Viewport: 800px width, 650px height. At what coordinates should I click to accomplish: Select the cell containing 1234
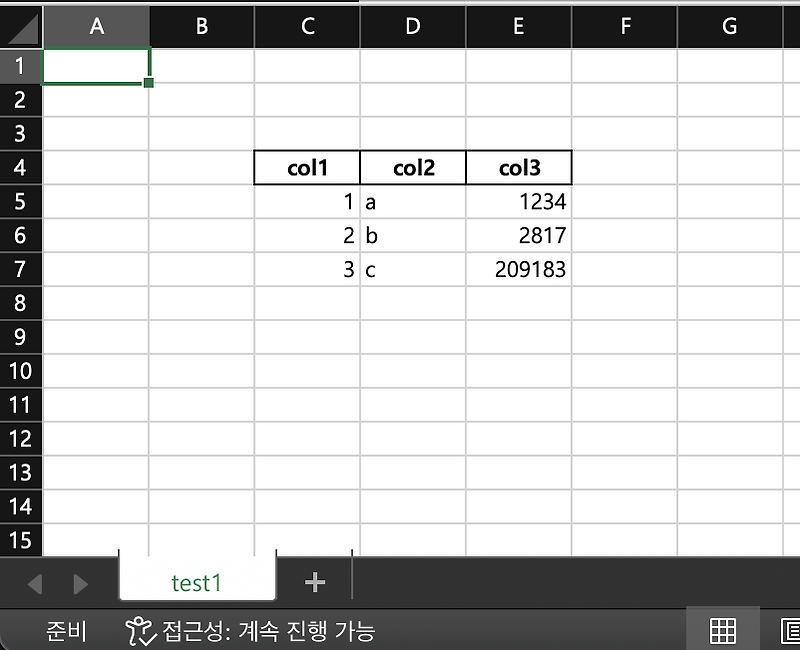pyautogui.click(x=519, y=202)
